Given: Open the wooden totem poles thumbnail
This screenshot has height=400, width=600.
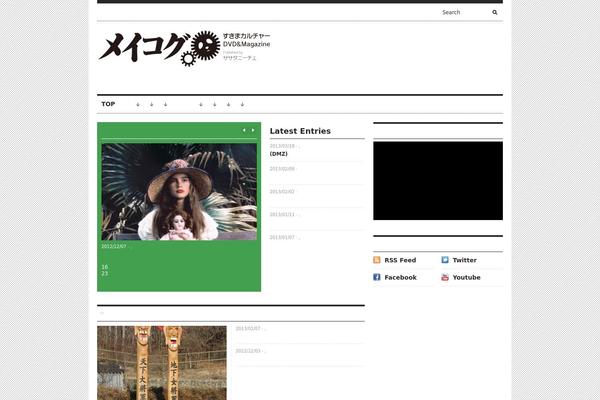Looking at the screenshot, I should [x=161, y=363].
